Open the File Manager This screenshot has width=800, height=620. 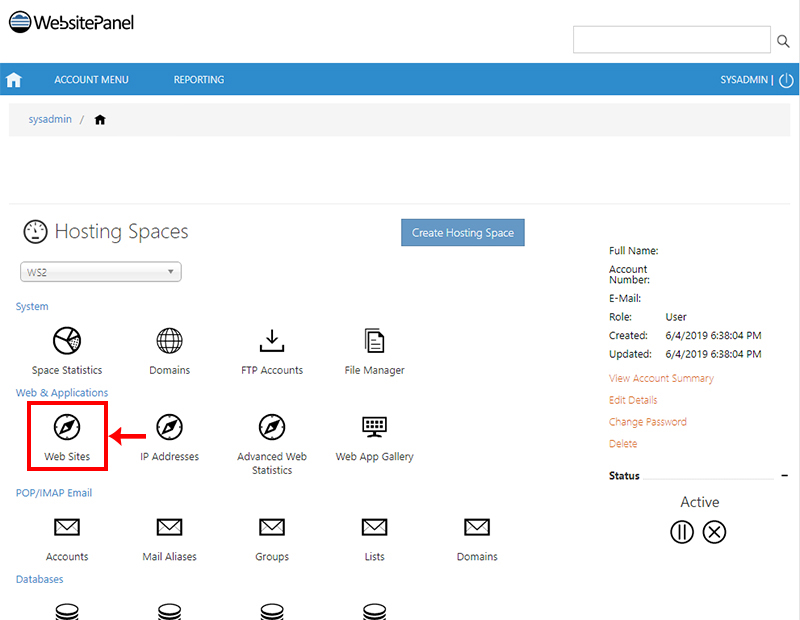coord(374,343)
